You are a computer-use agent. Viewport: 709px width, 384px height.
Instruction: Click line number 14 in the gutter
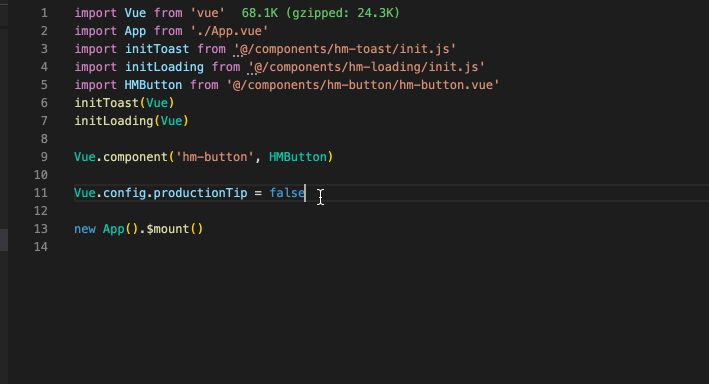coord(41,247)
